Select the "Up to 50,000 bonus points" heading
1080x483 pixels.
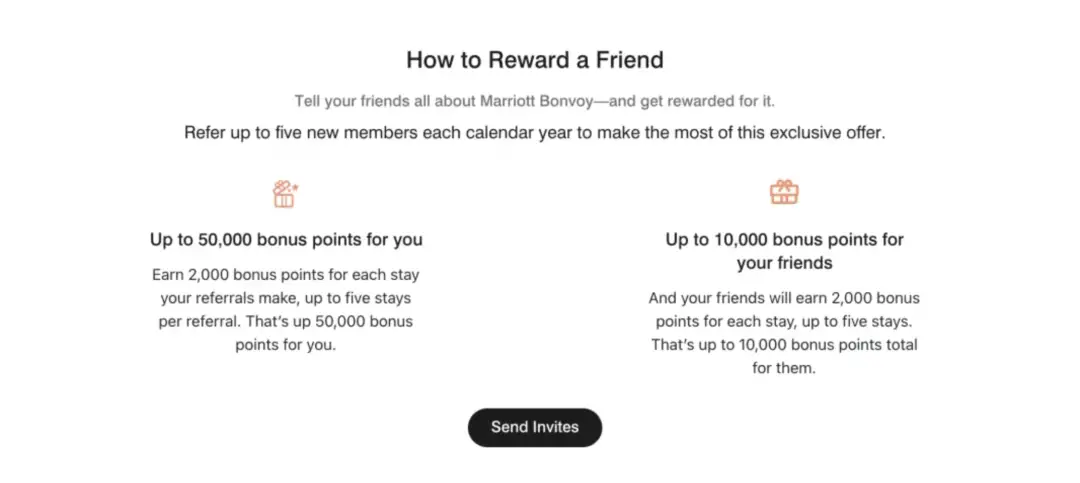(x=286, y=240)
